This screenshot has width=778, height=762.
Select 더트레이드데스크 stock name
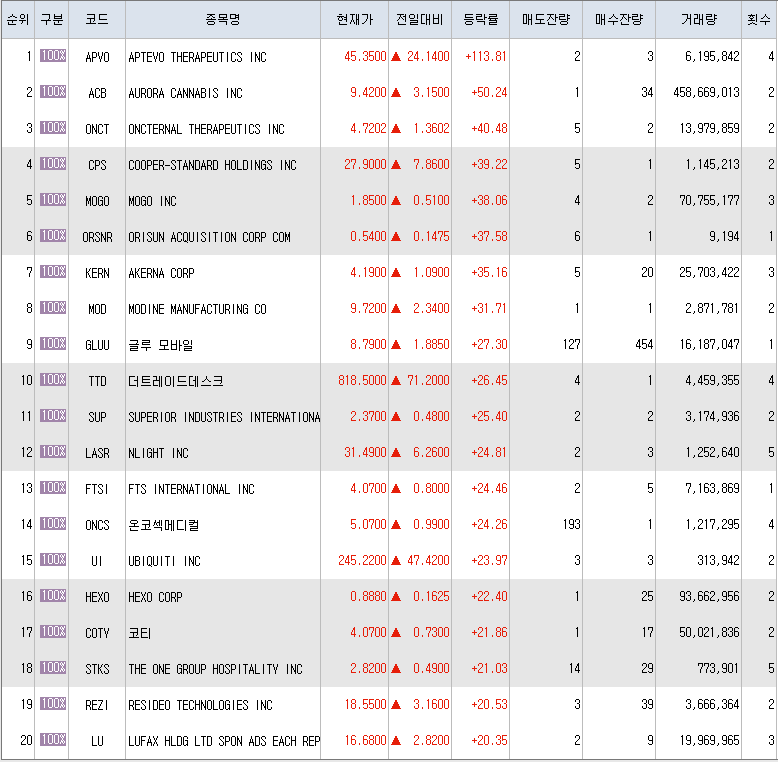coord(176,381)
